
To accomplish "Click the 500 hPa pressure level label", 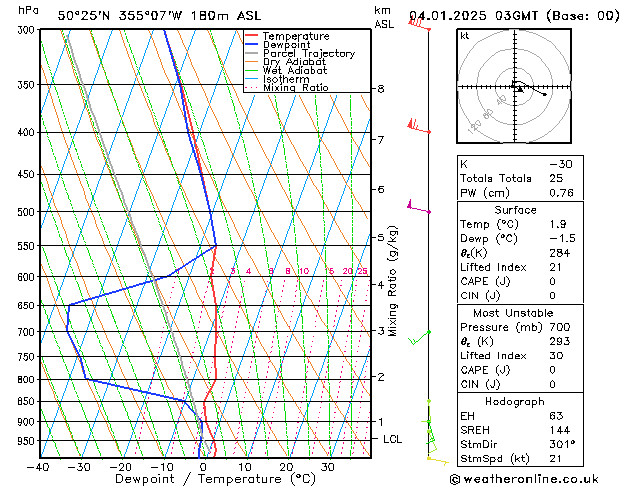I will (x=28, y=212).
